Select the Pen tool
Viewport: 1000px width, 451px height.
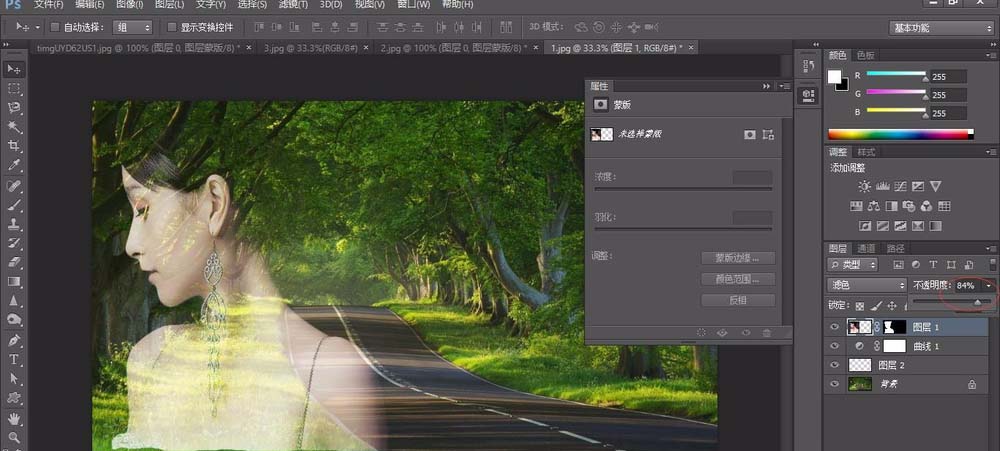[13, 341]
